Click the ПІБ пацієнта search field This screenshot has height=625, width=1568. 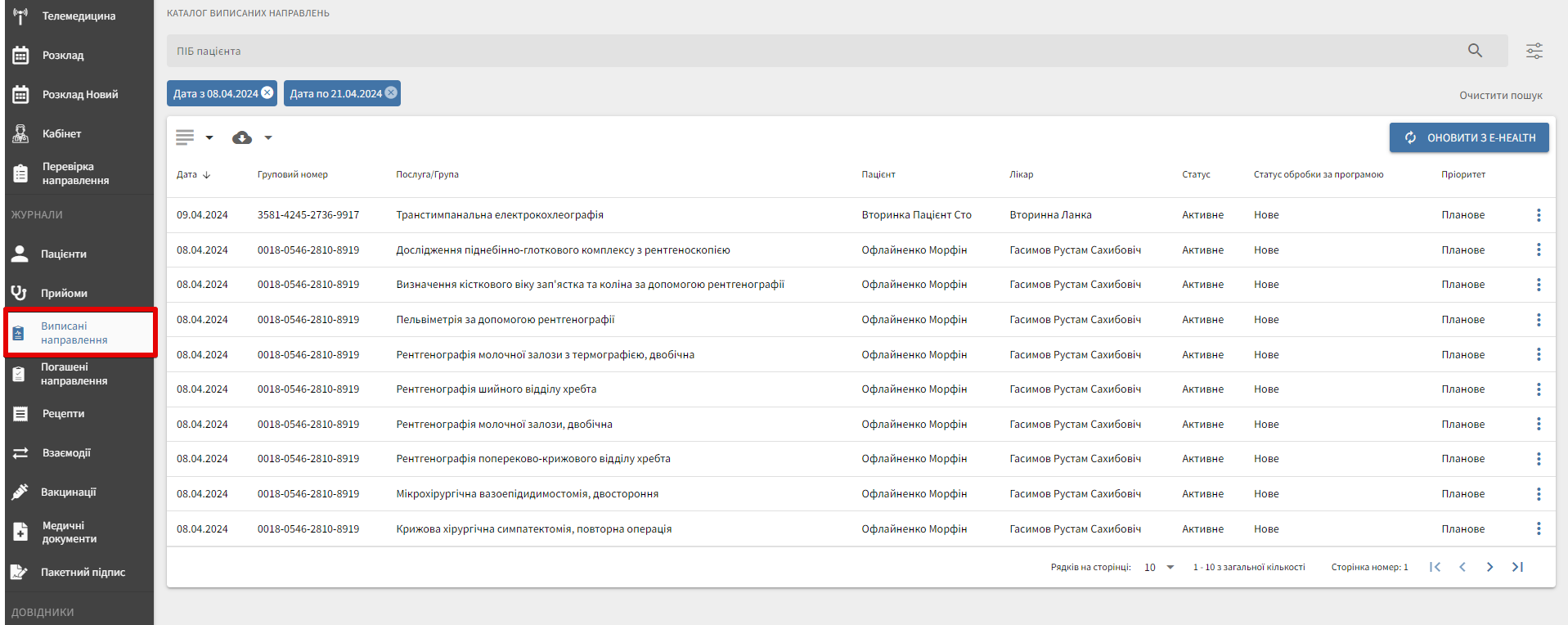coord(810,51)
